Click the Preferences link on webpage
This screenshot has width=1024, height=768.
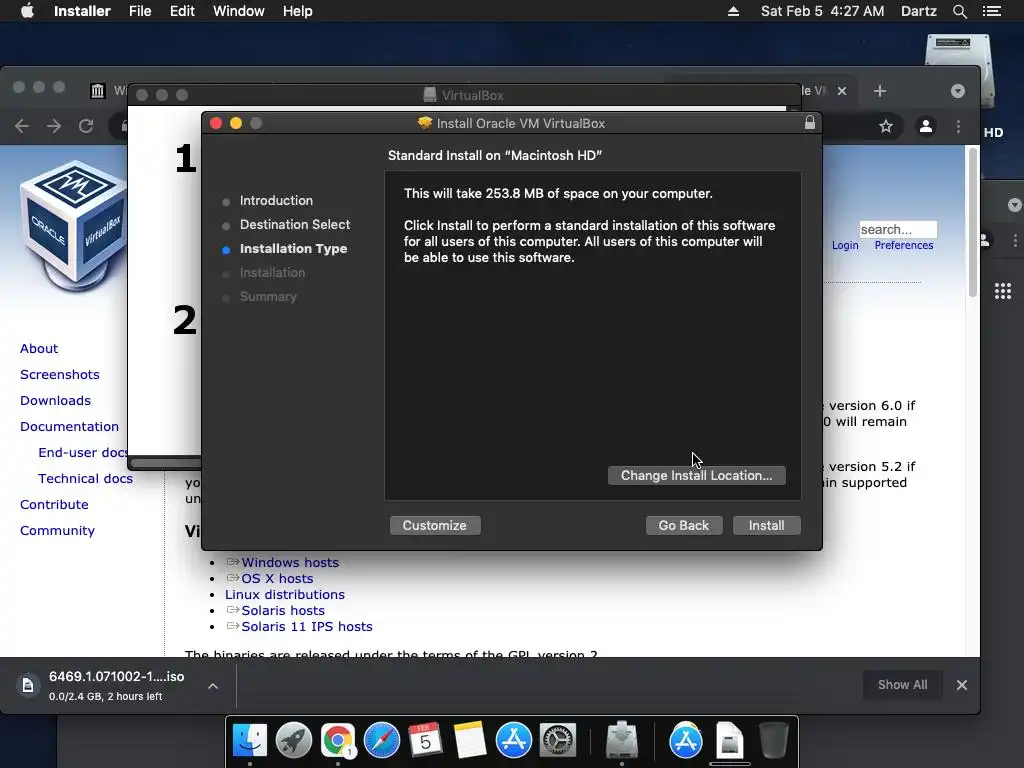click(904, 246)
